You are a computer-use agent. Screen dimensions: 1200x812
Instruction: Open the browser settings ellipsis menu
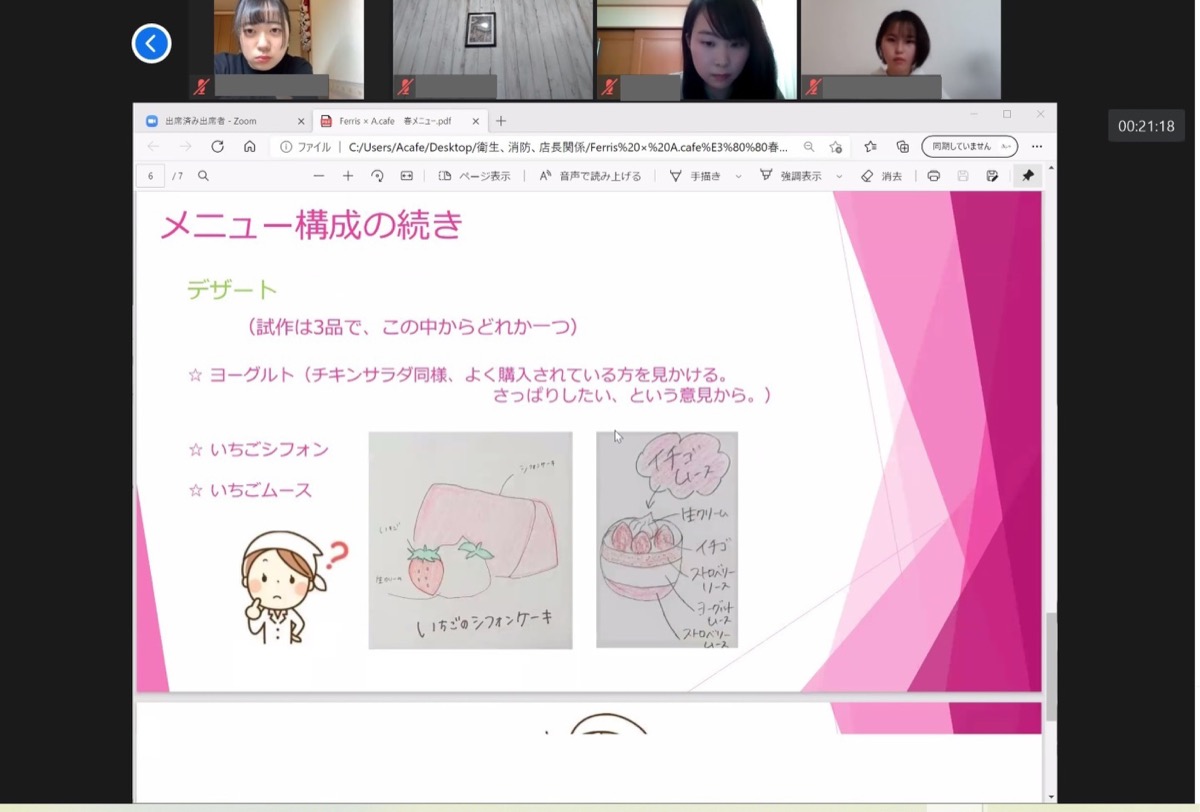click(1037, 146)
